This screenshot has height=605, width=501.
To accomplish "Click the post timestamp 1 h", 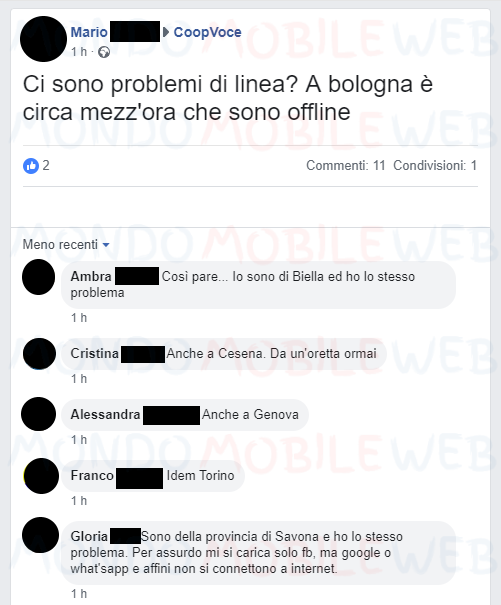I will coord(79,52).
